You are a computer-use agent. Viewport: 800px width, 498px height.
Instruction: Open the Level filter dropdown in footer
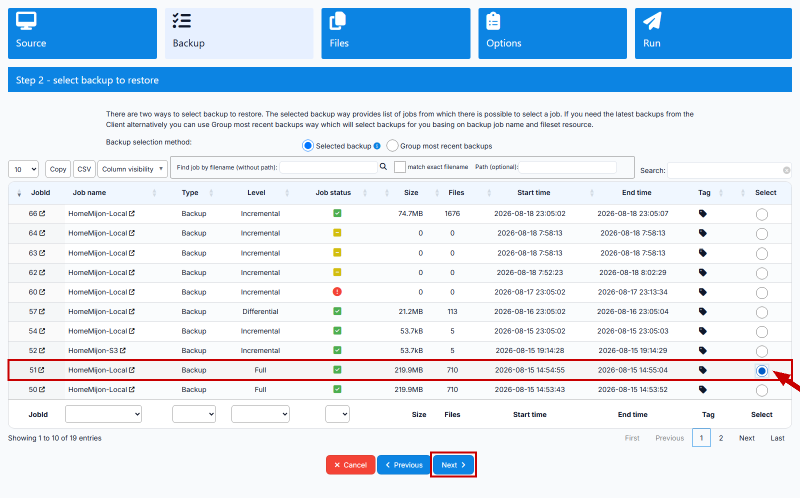click(260, 414)
